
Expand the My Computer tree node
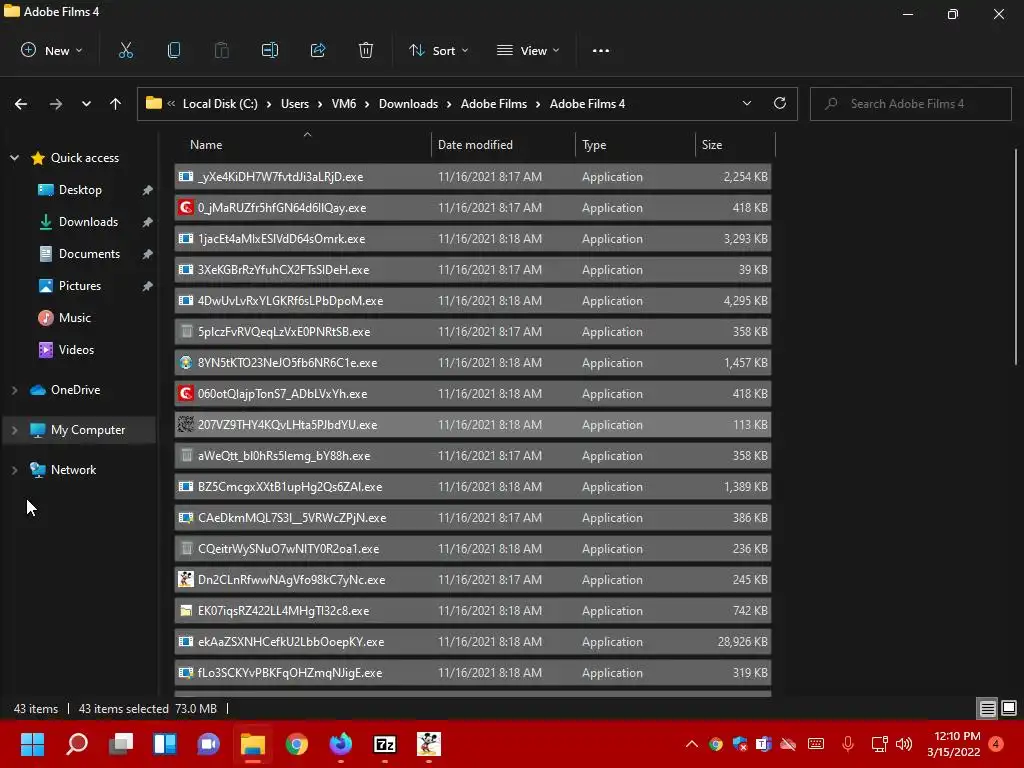(14, 430)
